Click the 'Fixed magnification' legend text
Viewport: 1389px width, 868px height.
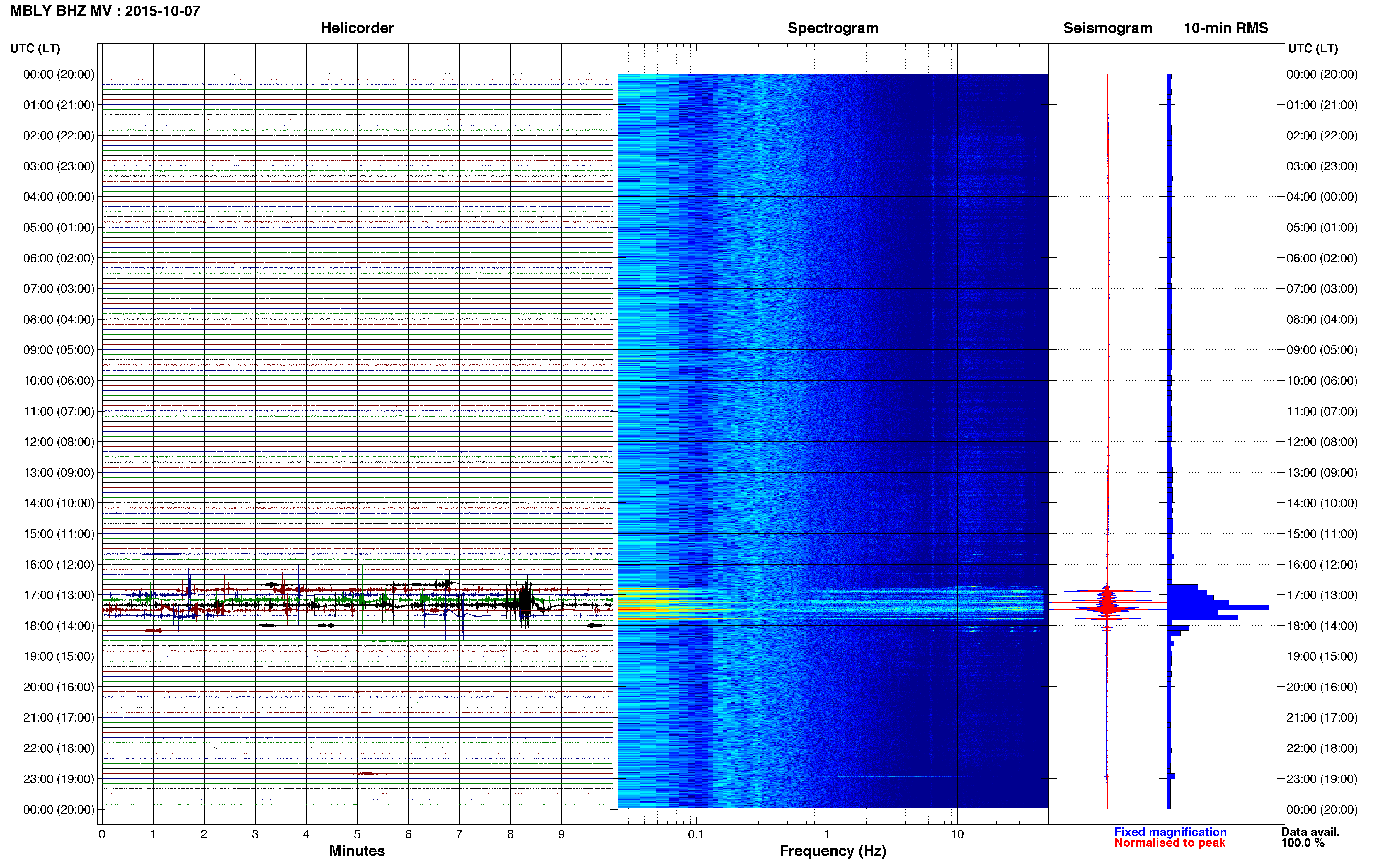pos(1170,832)
